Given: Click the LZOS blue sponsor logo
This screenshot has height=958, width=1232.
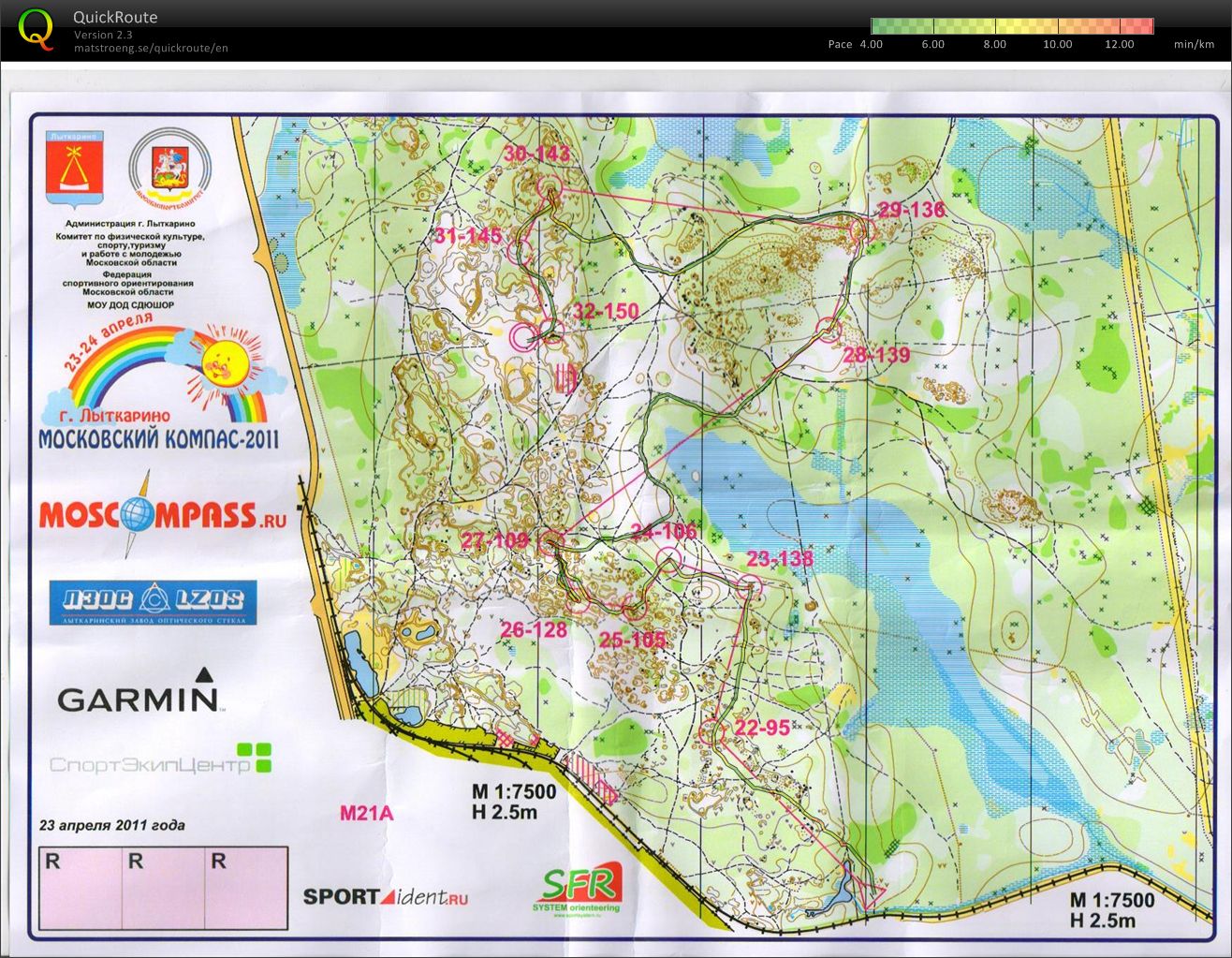Looking at the screenshot, I should coord(153,603).
